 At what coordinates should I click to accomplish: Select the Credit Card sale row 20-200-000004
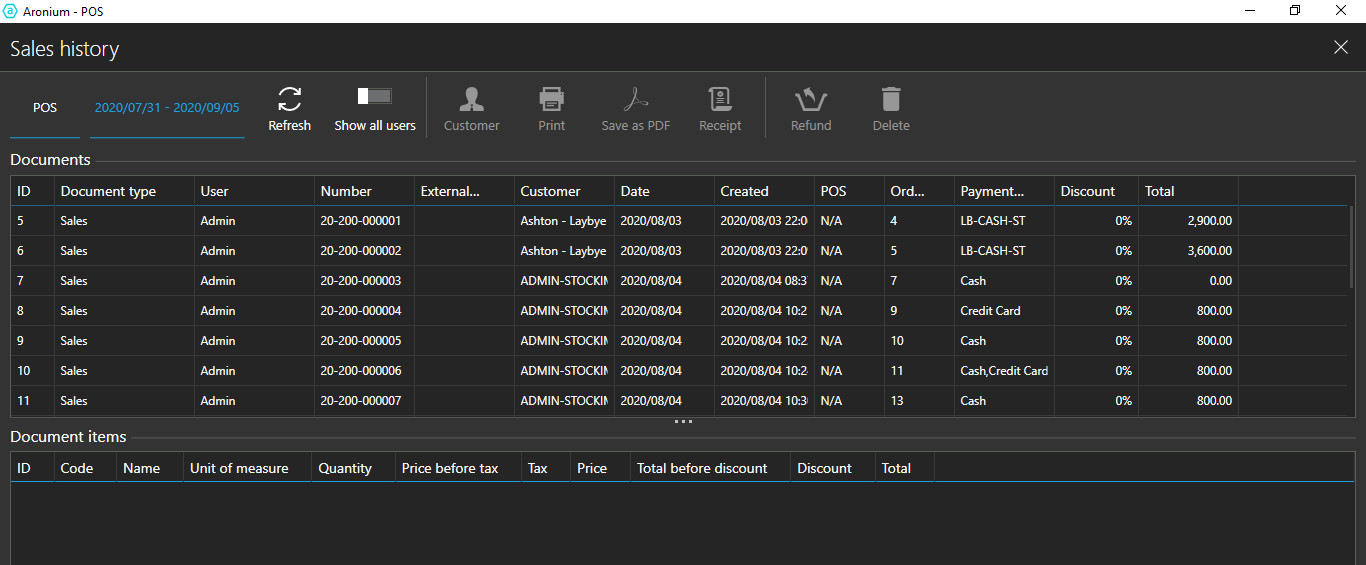[x=360, y=311]
